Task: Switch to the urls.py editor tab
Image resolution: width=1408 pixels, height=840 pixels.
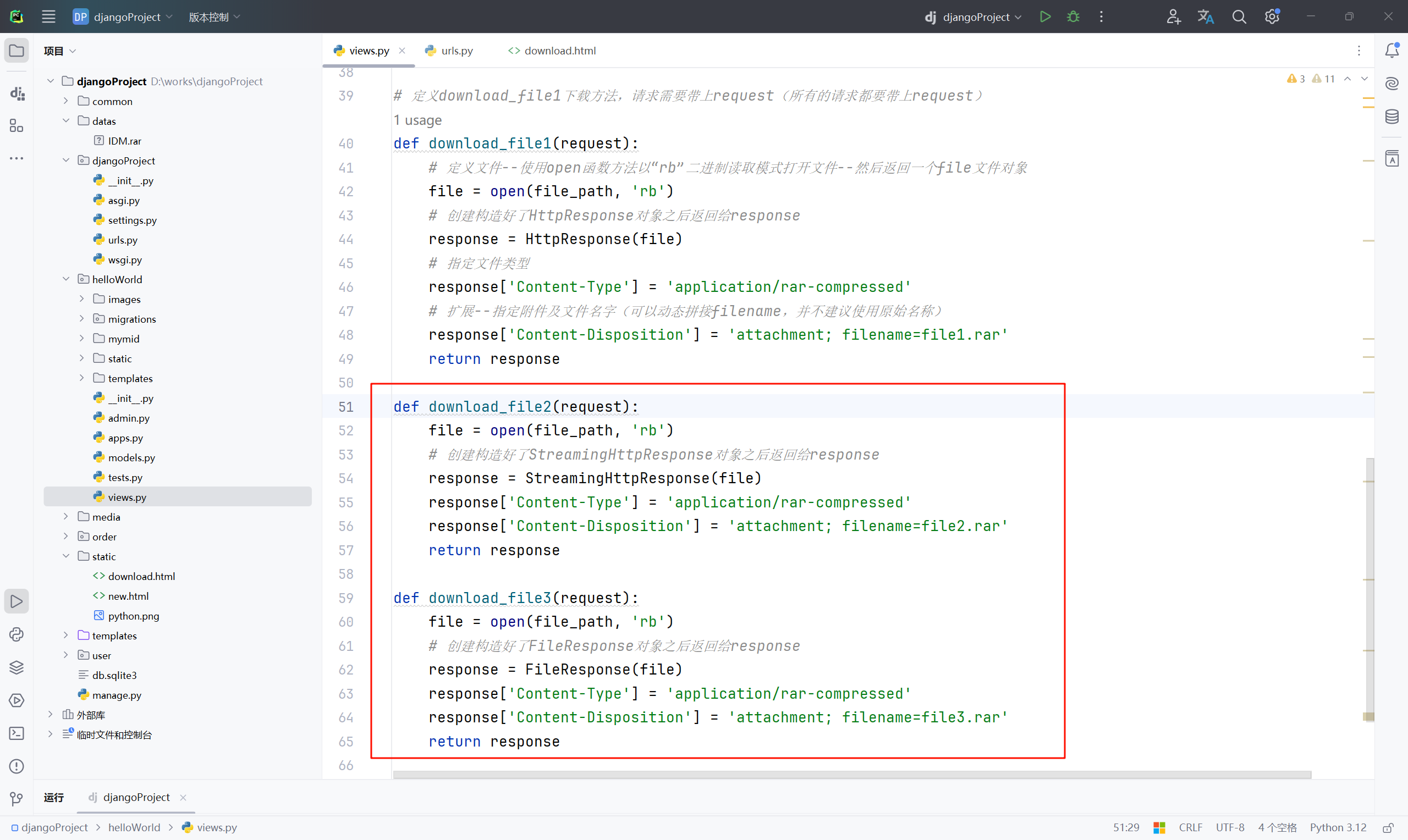Action: click(x=449, y=51)
